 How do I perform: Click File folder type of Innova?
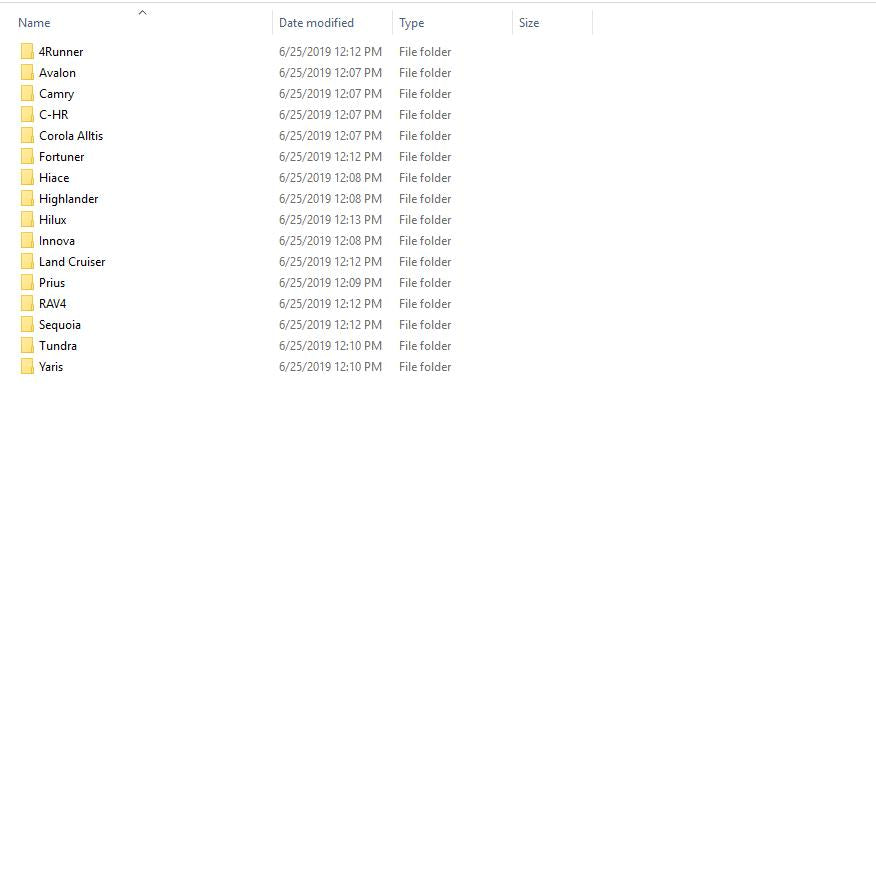pos(425,241)
